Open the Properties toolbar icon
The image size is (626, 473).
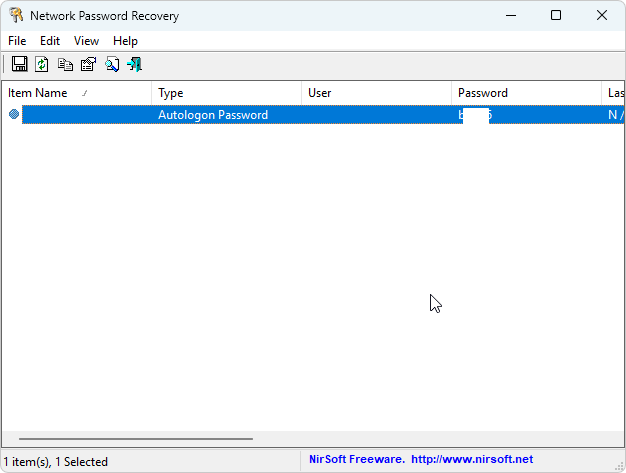pyautogui.click(x=88, y=64)
